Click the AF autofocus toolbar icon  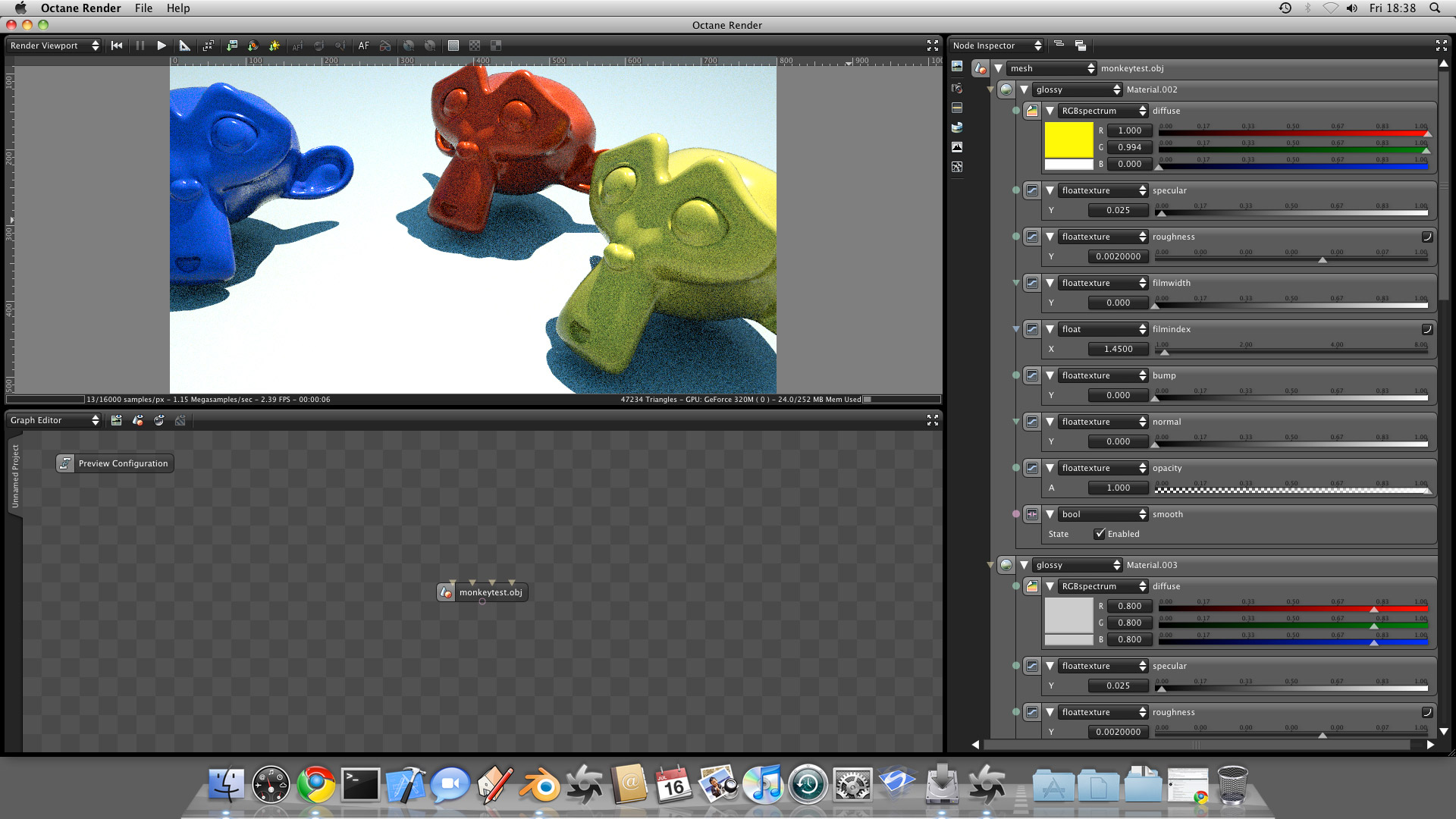[364, 45]
